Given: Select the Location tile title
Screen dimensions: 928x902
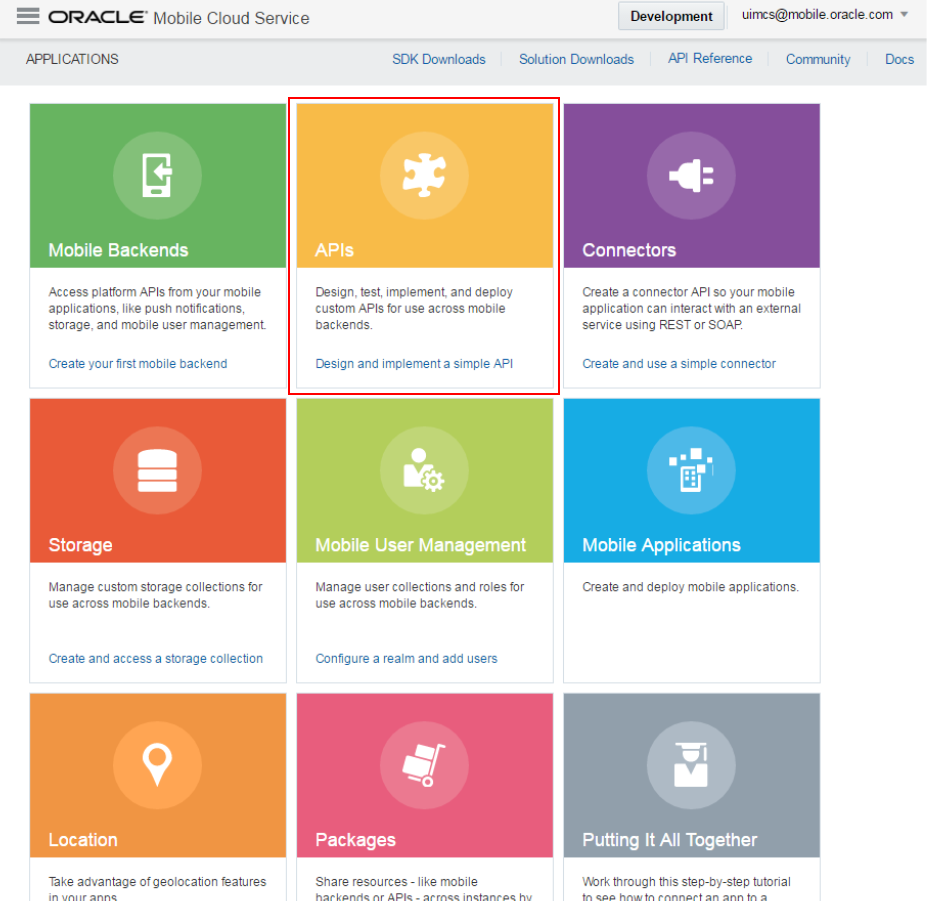Looking at the screenshot, I should click(83, 840).
